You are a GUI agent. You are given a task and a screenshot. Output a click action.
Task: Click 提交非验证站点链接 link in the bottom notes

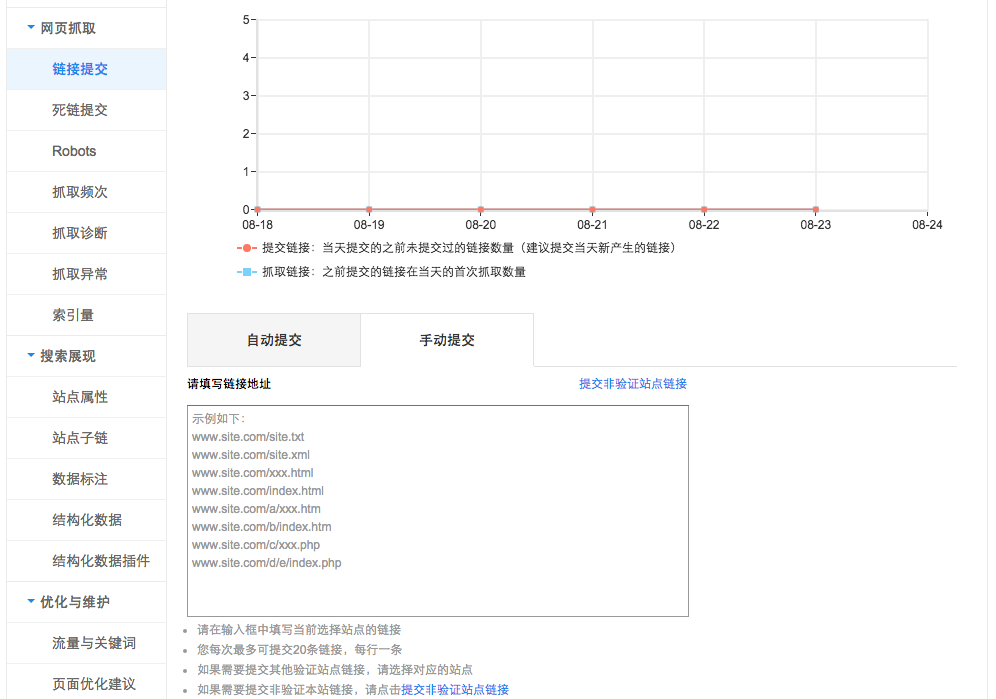[x=455, y=690]
